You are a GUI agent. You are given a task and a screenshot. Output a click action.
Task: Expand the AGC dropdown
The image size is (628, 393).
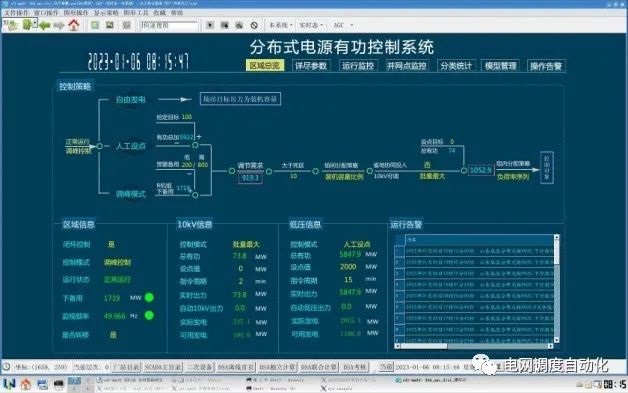coord(343,25)
